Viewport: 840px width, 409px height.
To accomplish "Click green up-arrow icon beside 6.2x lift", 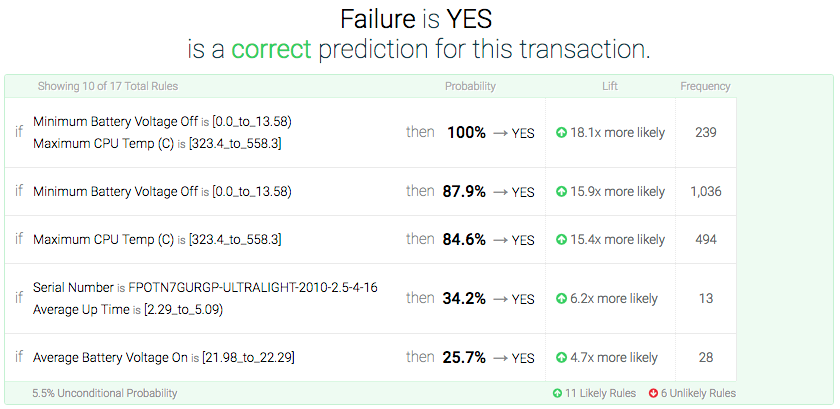I will [562, 298].
